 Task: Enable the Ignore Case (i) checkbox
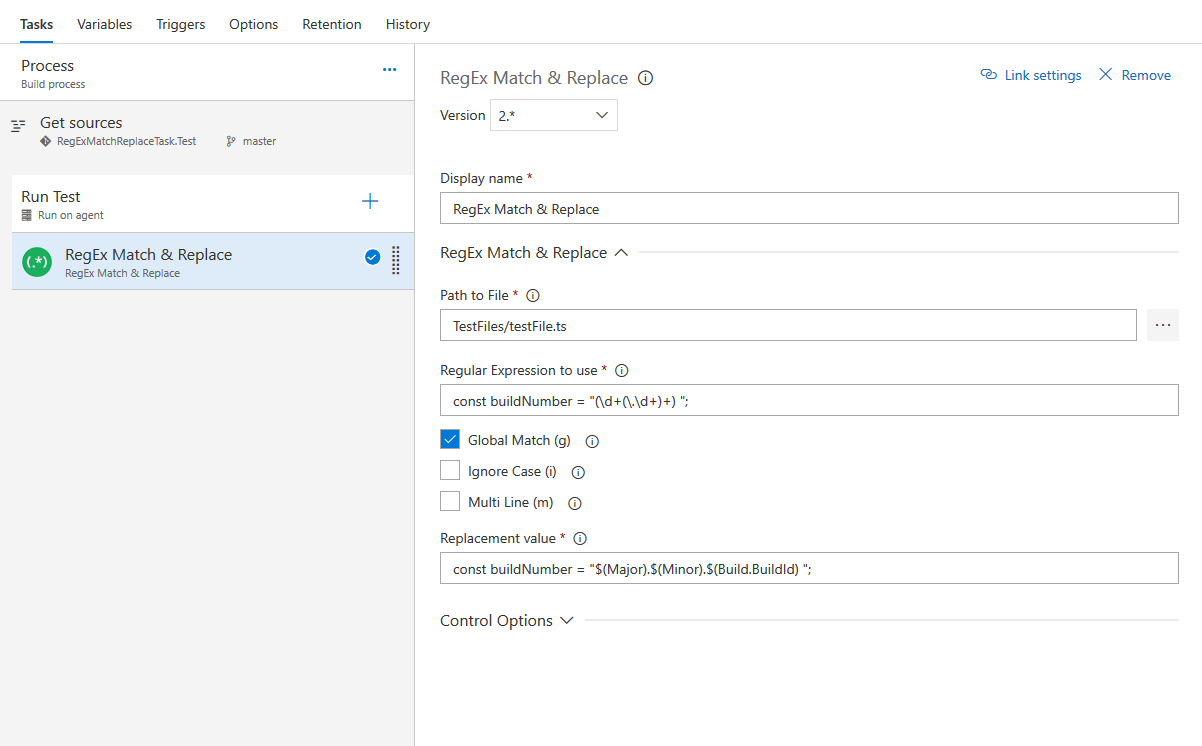tap(450, 470)
